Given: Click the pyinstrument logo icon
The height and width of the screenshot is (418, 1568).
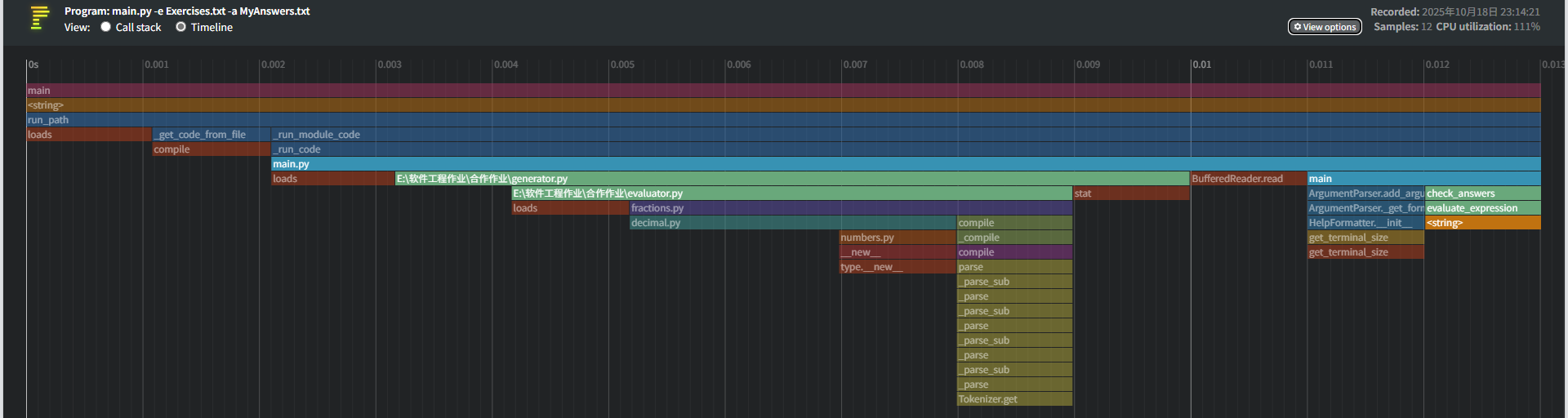Looking at the screenshot, I should [40, 18].
